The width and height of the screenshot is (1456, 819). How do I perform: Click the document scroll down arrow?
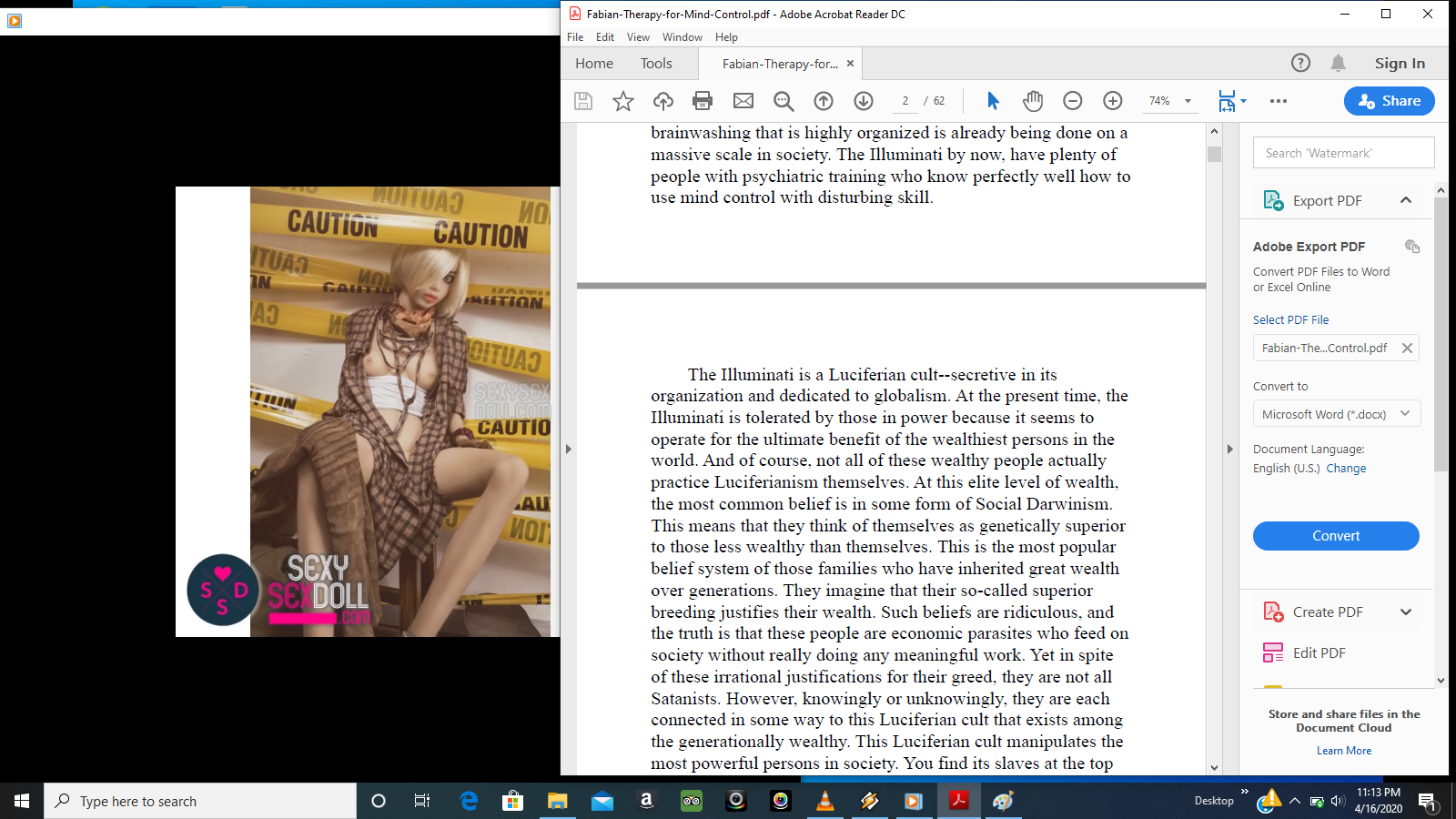1214,767
